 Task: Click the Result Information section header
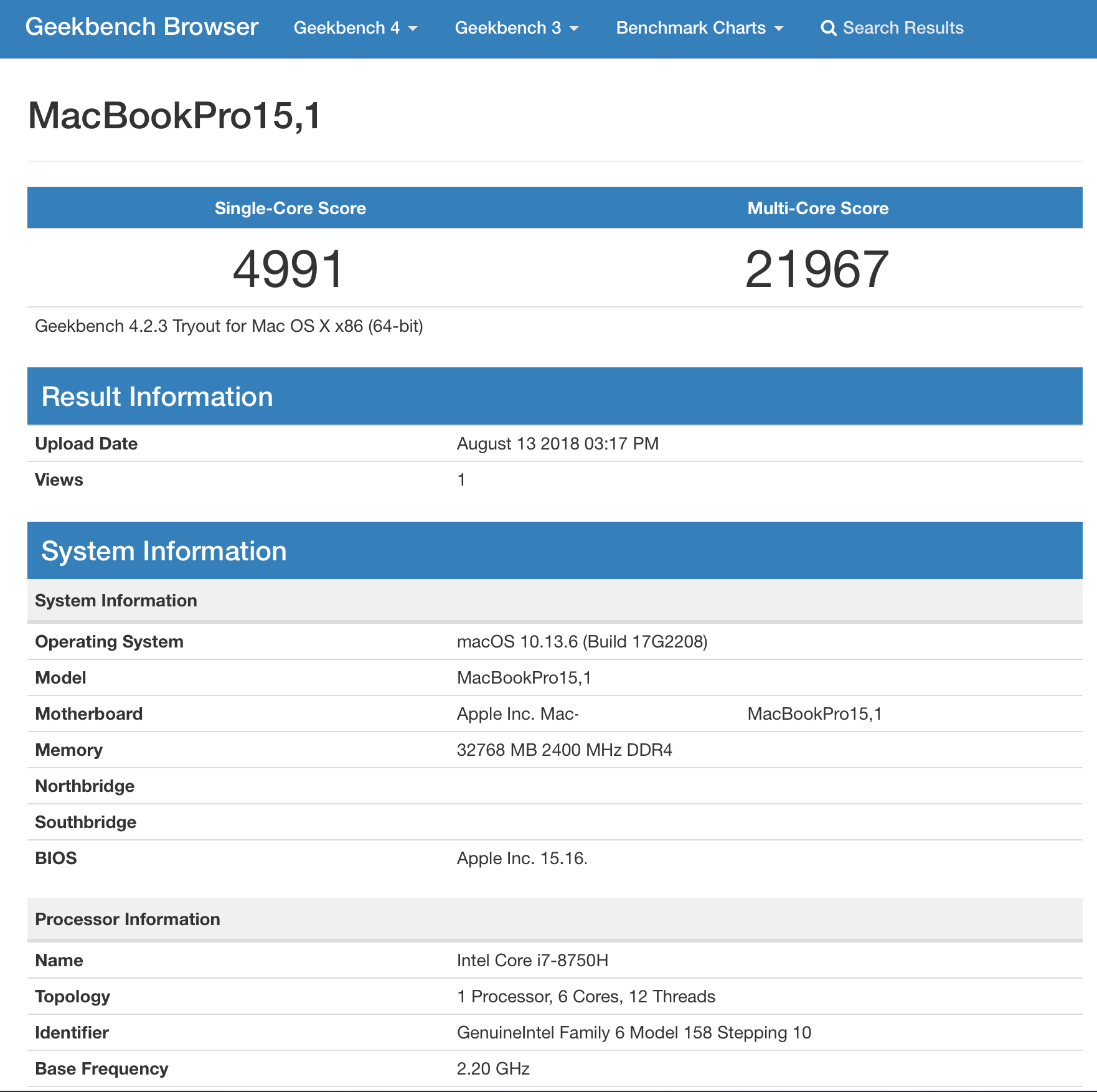point(555,396)
